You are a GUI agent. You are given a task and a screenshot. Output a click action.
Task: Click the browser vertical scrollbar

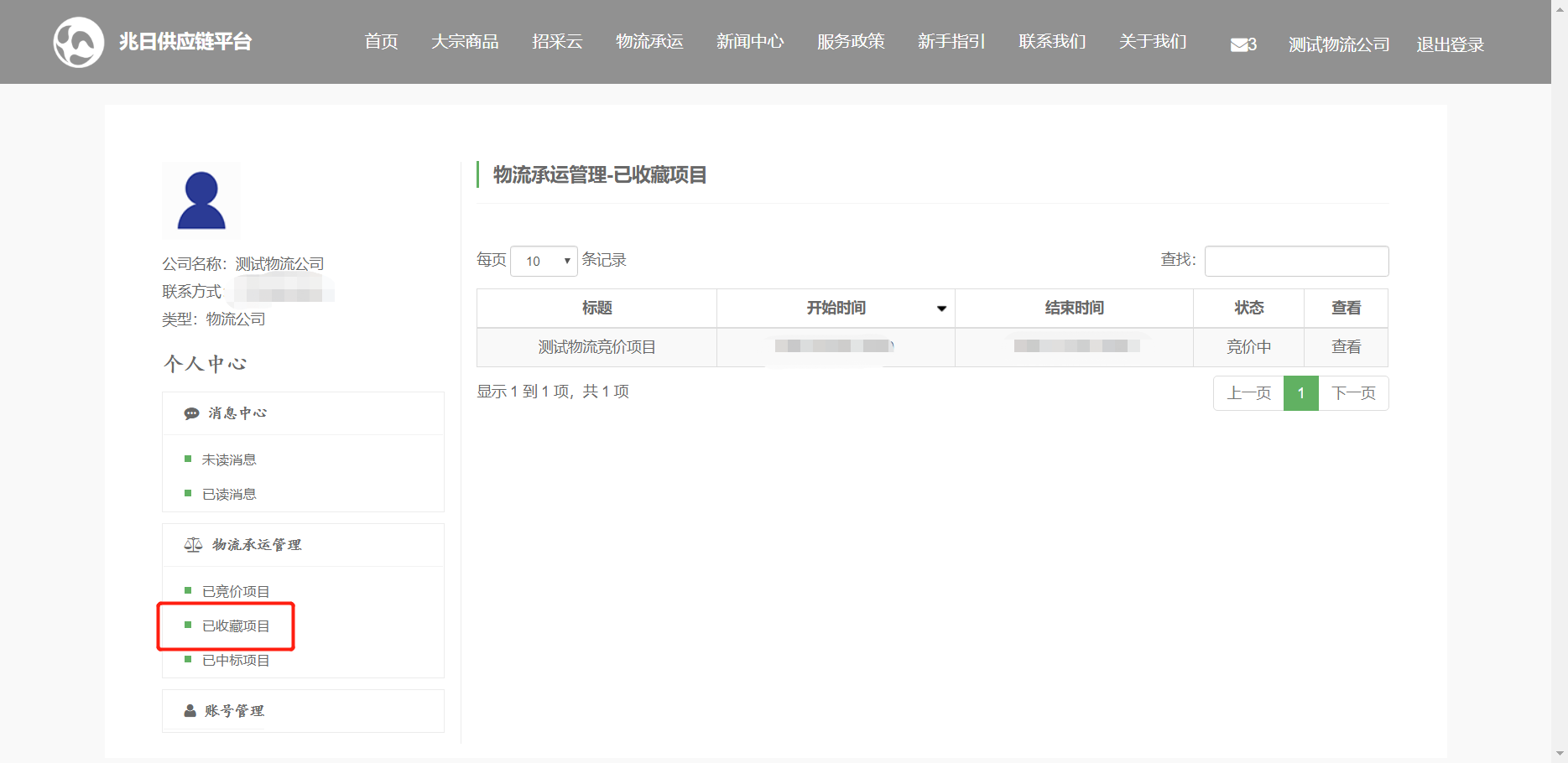point(1560,381)
